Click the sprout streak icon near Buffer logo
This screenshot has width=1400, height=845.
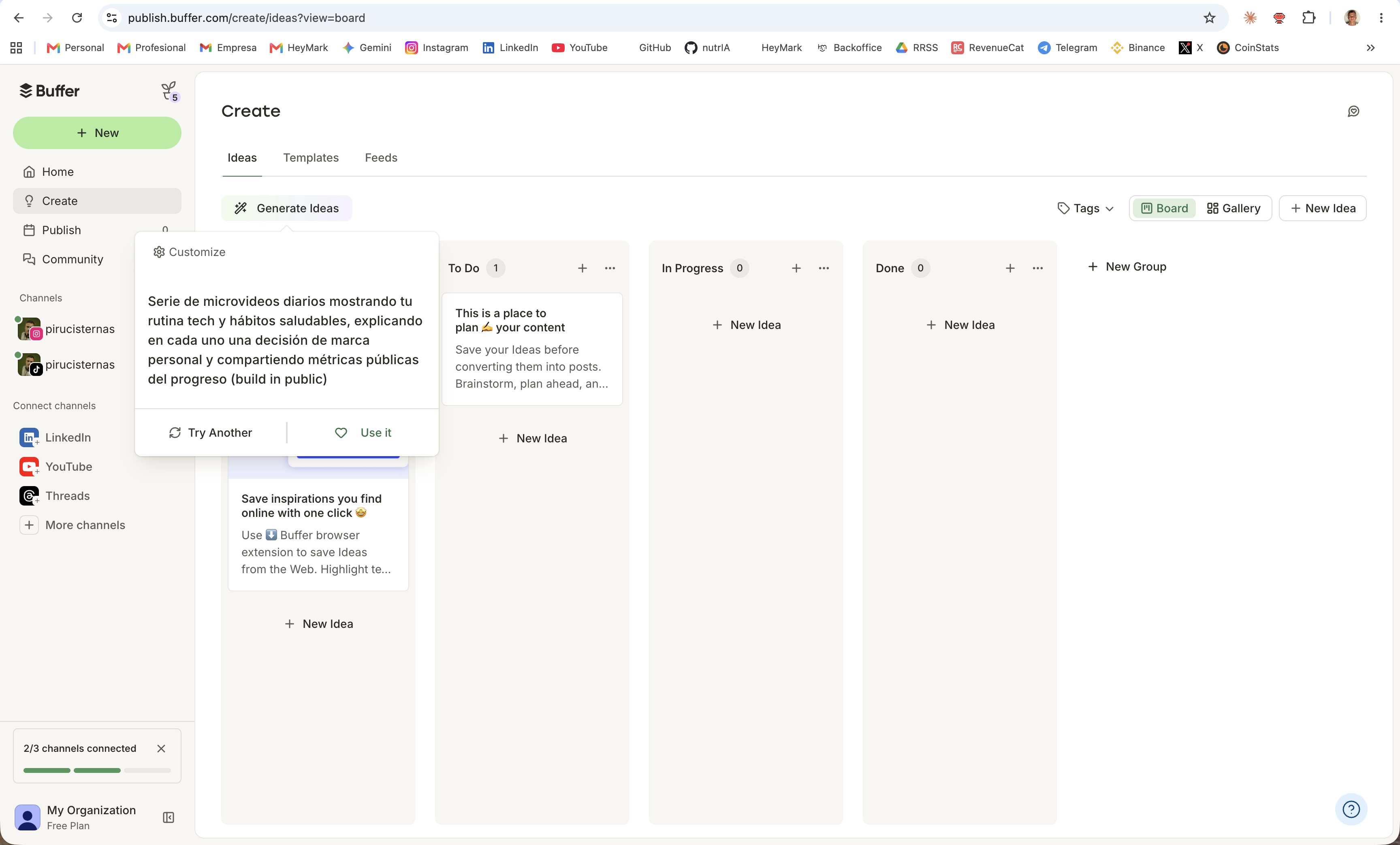pyautogui.click(x=169, y=91)
